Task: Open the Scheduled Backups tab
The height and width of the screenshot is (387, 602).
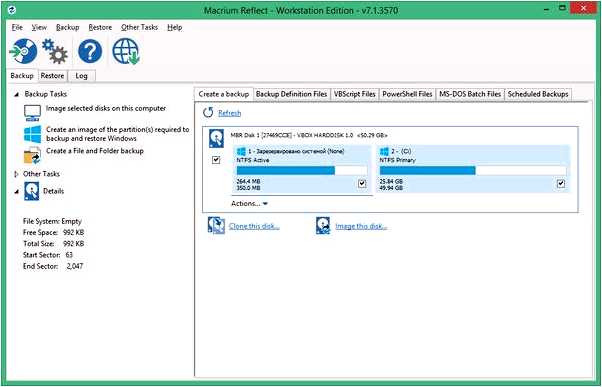Action: [x=538, y=94]
